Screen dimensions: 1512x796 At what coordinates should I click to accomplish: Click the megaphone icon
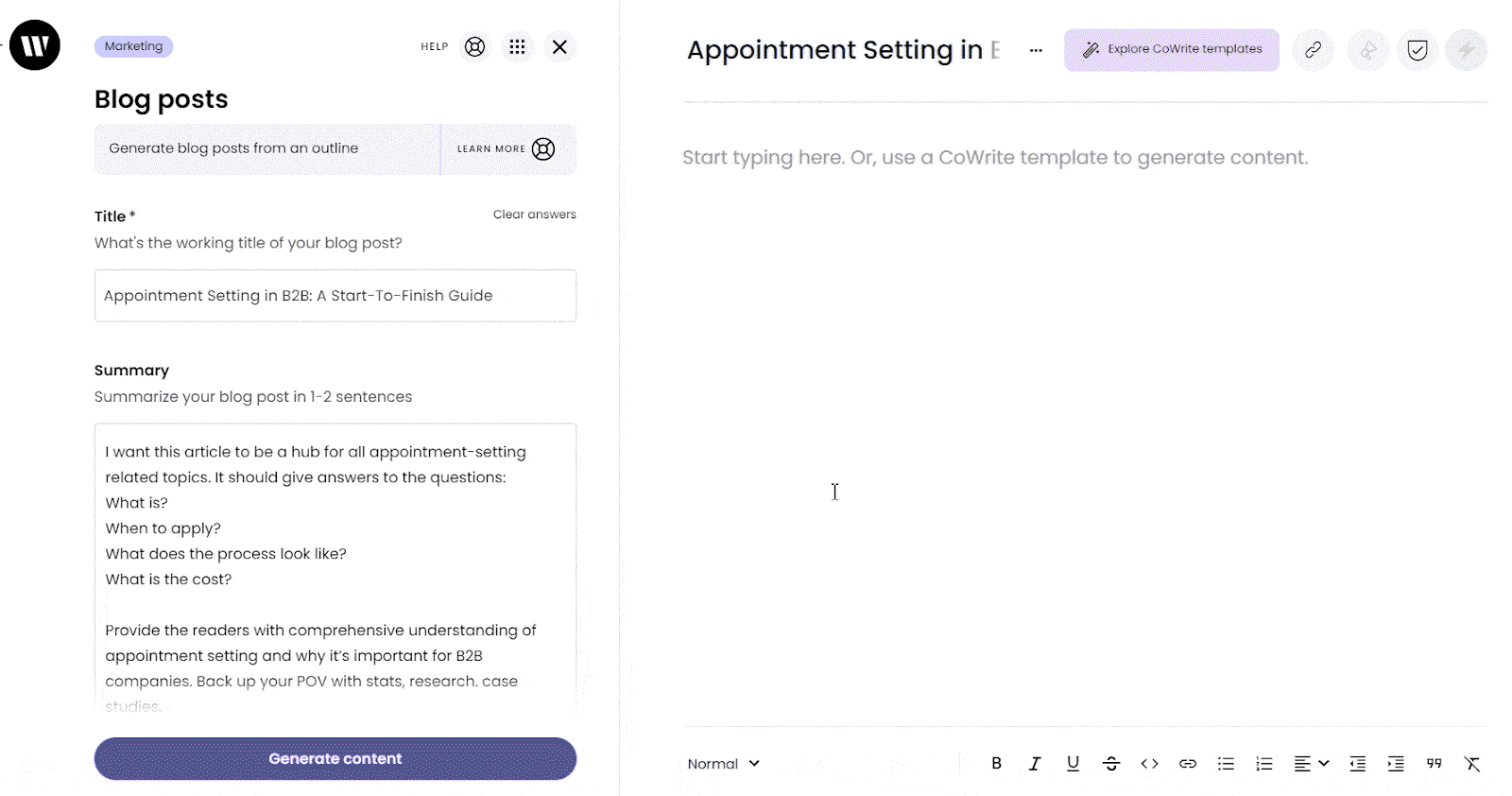coord(1367,50)
